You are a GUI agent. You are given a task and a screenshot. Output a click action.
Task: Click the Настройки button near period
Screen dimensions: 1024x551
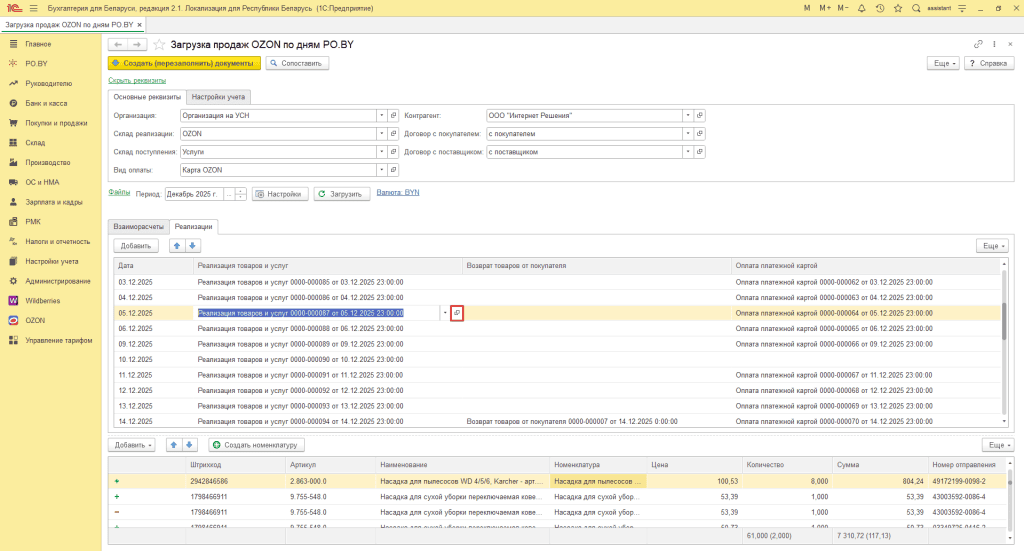tap(280, 195)
